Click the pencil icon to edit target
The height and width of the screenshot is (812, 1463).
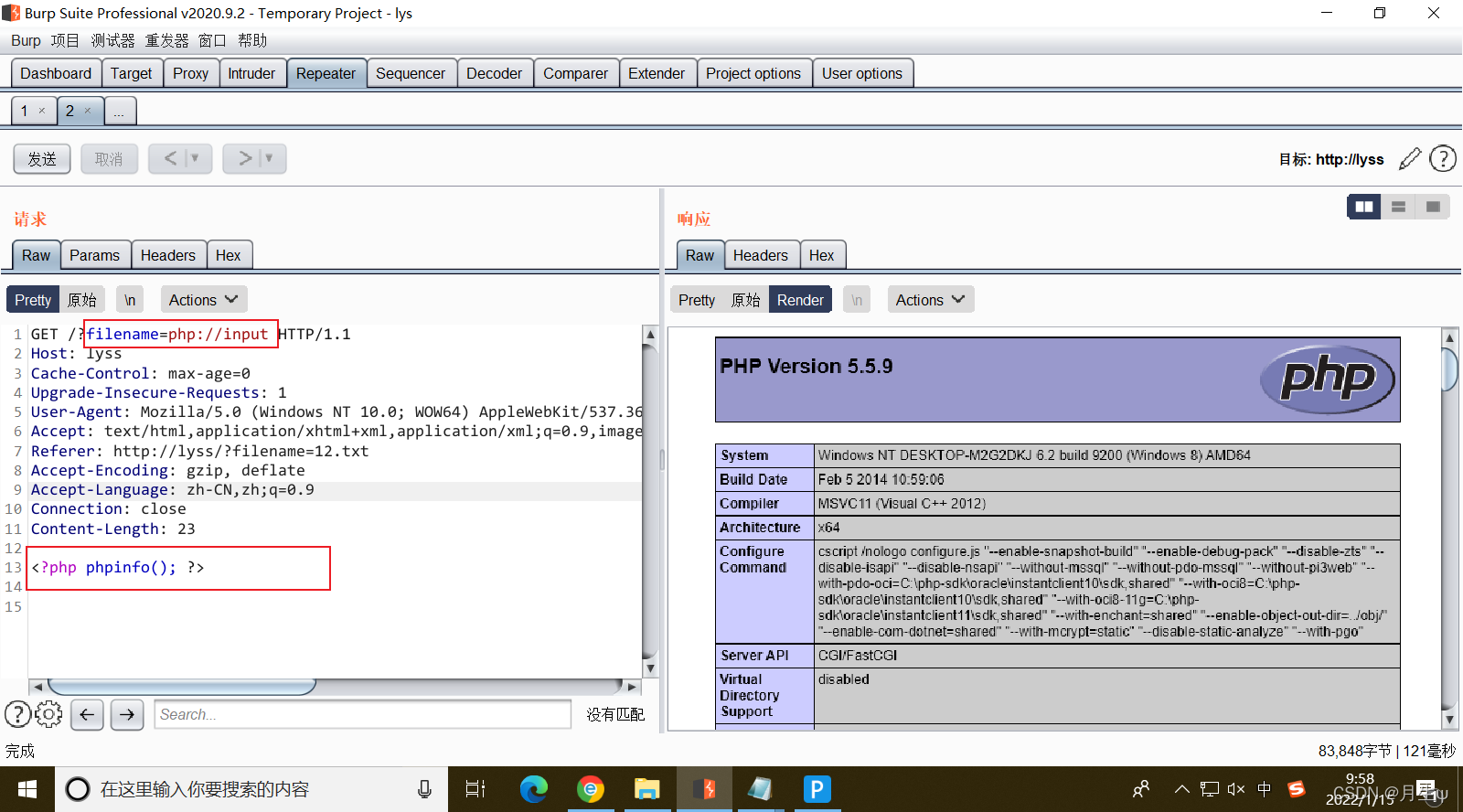pyautogui.click(x=1410, y=159)
